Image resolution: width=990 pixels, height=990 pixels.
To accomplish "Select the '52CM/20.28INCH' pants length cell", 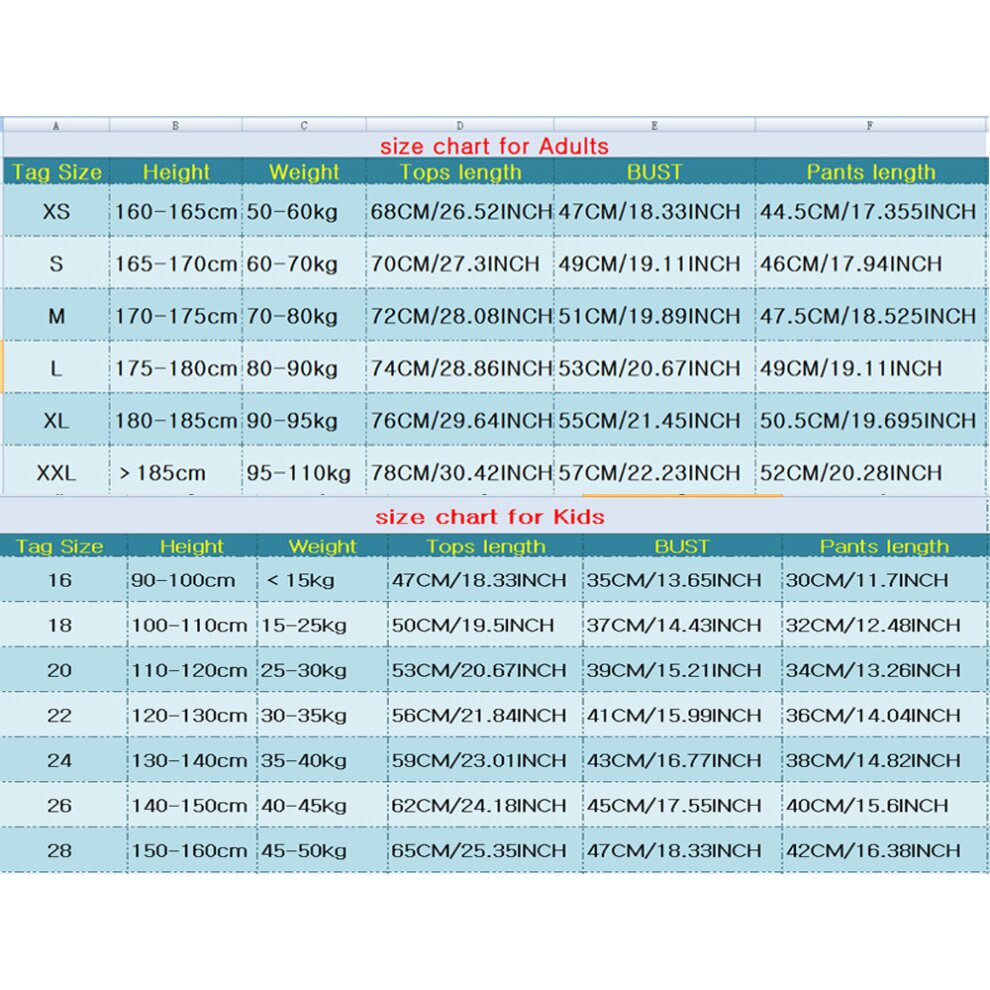I will 869,471.
